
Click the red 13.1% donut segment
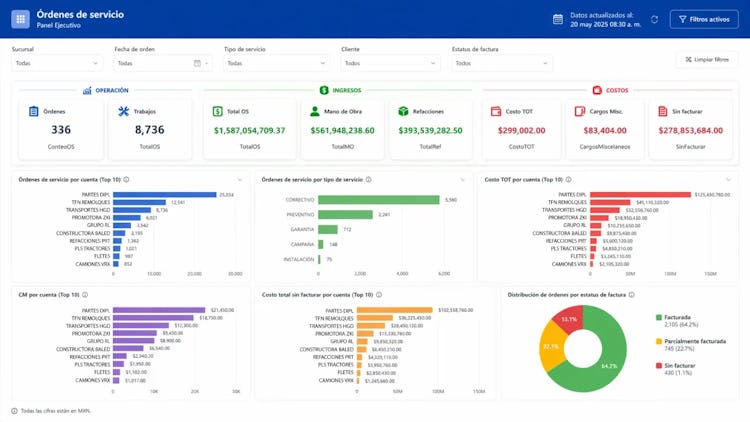pyautogui.click(x=569, y=319)
